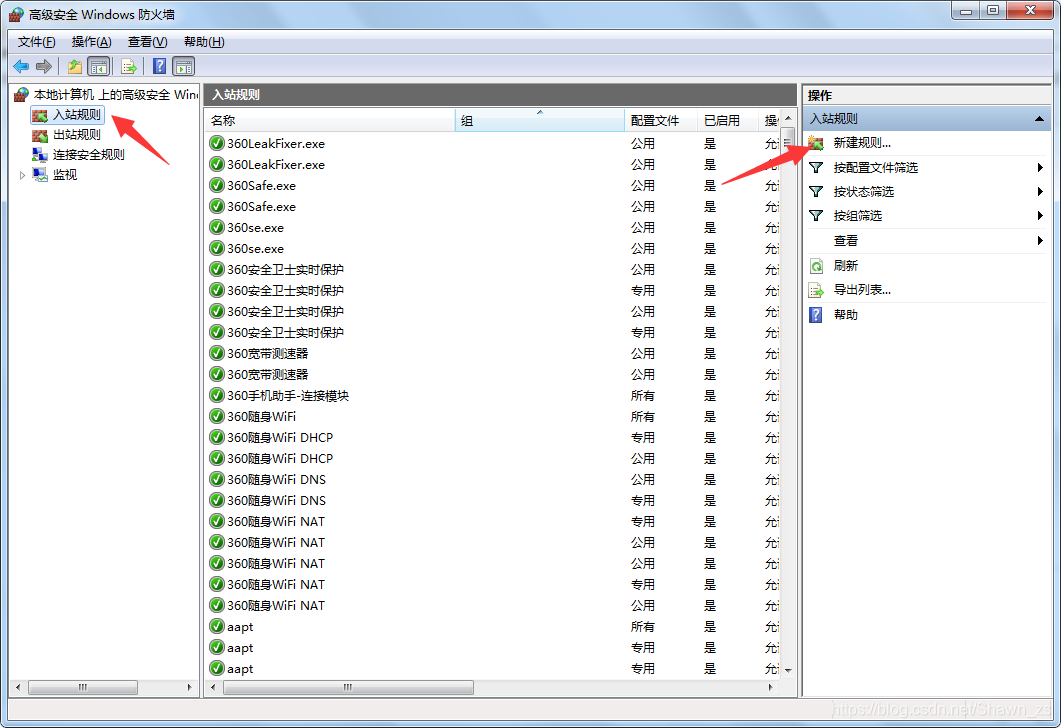This screenshot has width=1061, height=728.
Task: Click rules list vertical scrollbar up arrow
Action: [788, 118]
